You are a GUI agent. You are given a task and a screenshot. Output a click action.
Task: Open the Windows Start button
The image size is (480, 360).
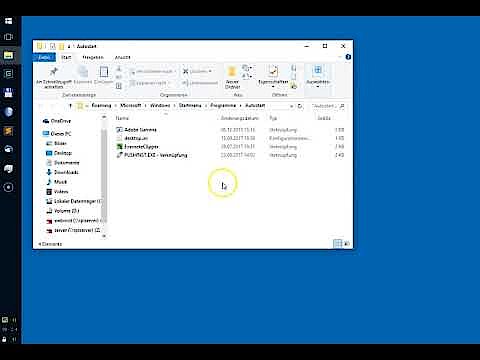coord(9,21)
